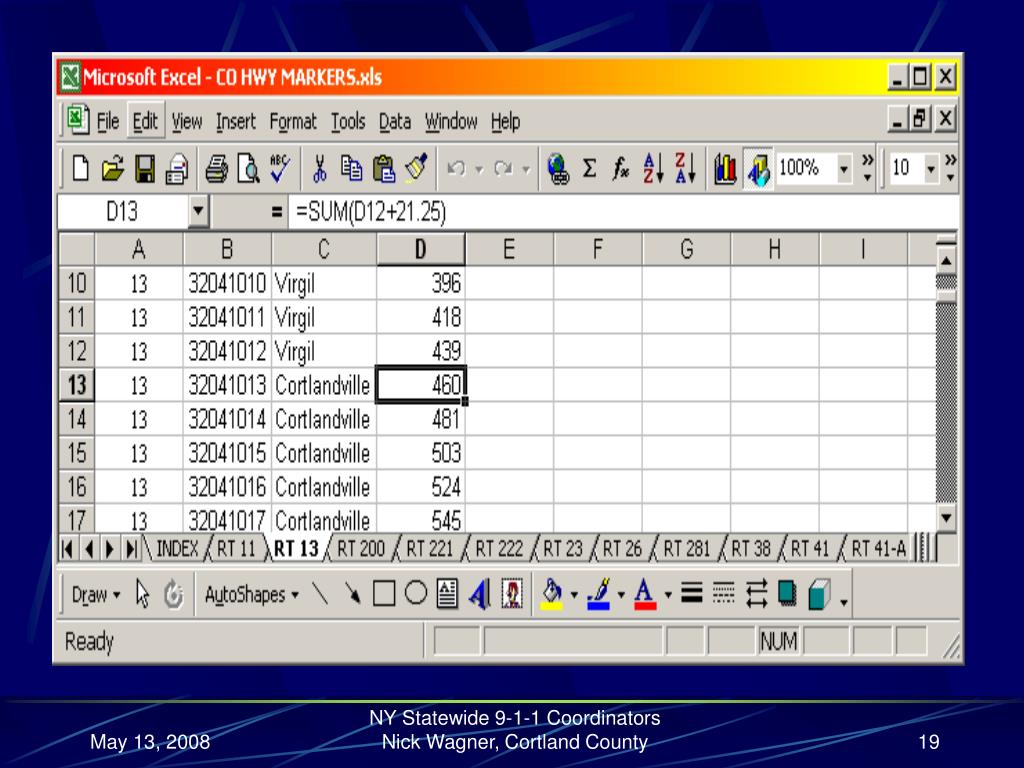Click the Line Style icon
Image resolution: width=1024 pixels, height=768 pixels.
coord(692,593)
